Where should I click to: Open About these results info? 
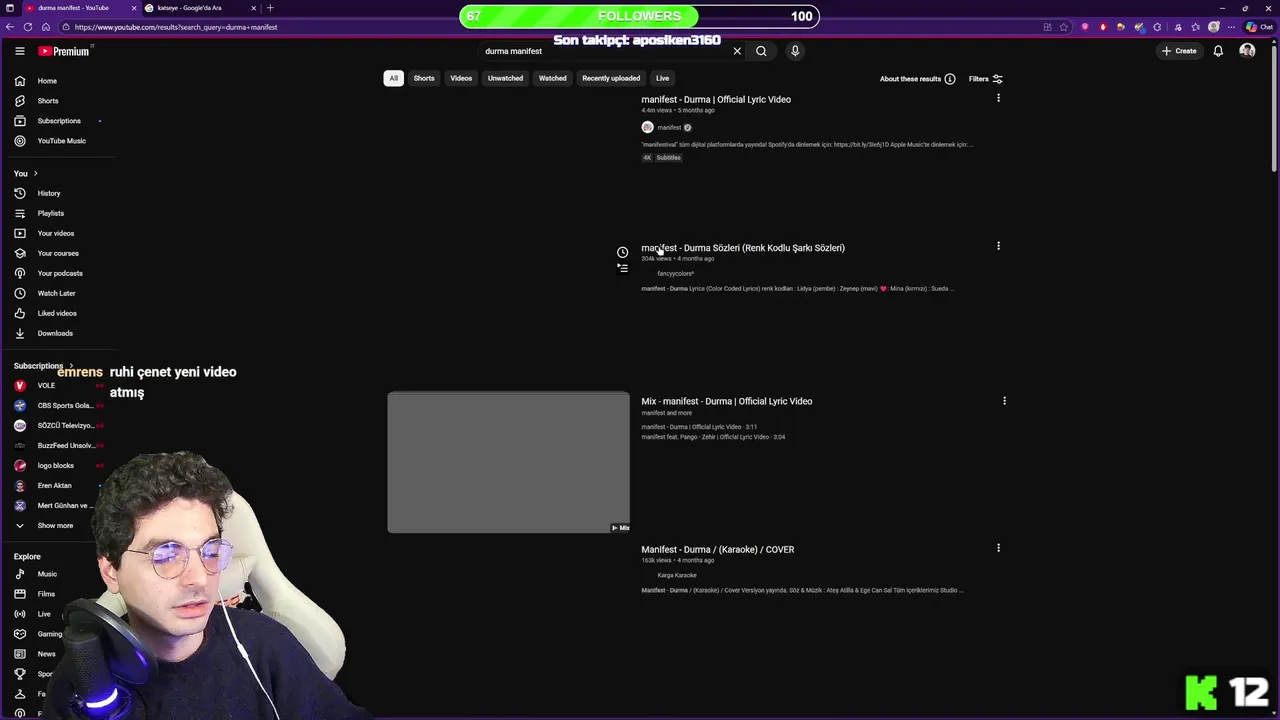(917, 79)
